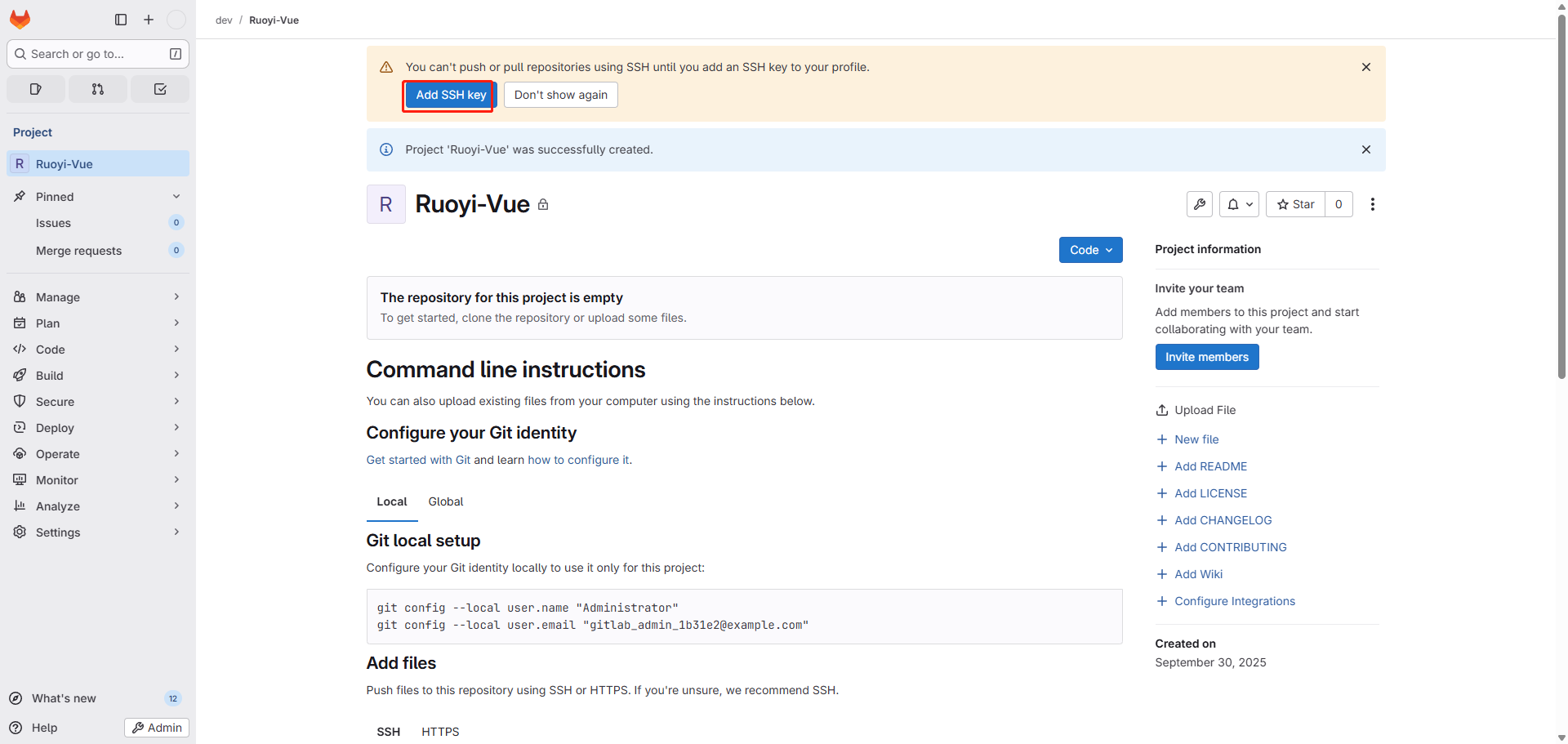
Task: Click the keyboard shortcut slash icon in search
Action: coord(176,54)
